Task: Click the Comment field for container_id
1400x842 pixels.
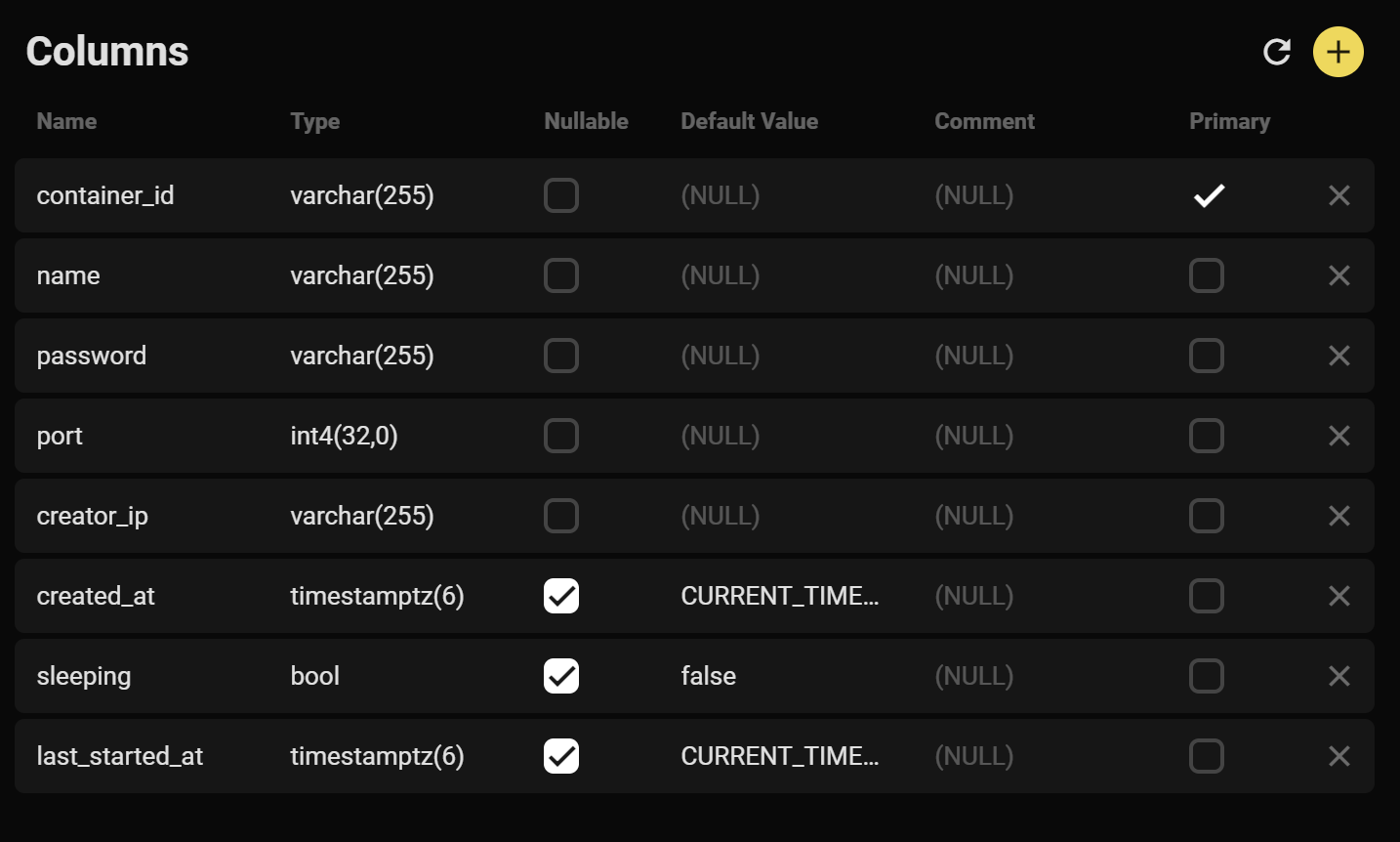Action: (974, 195)
